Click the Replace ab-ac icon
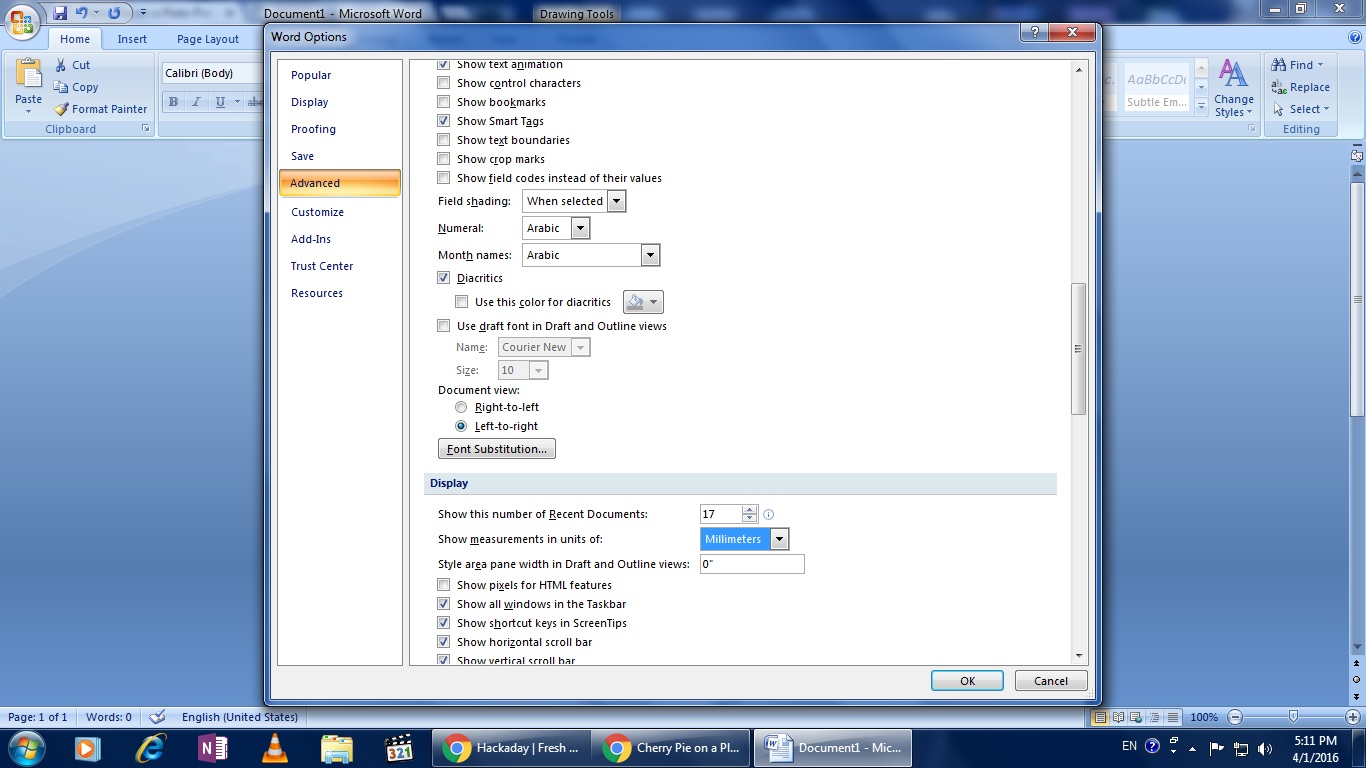This screenshot has height=768, width=1366. (x=1278, y=87)
